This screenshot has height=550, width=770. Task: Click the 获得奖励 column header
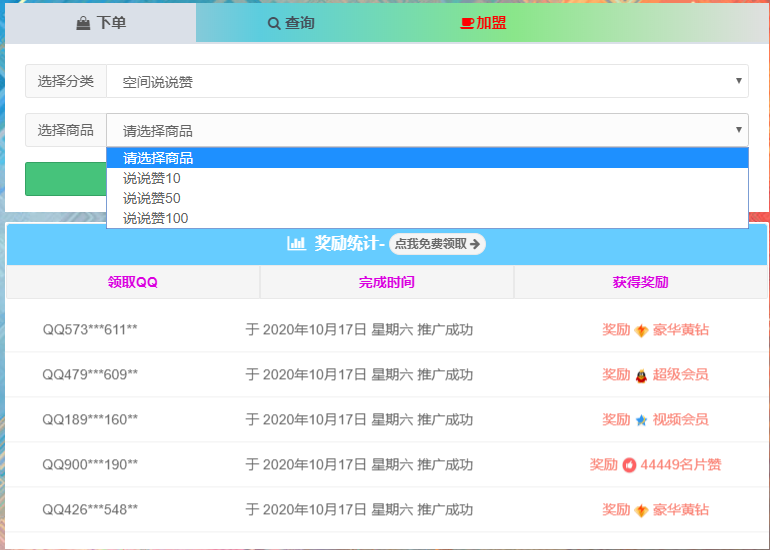[x=640, y=282]
